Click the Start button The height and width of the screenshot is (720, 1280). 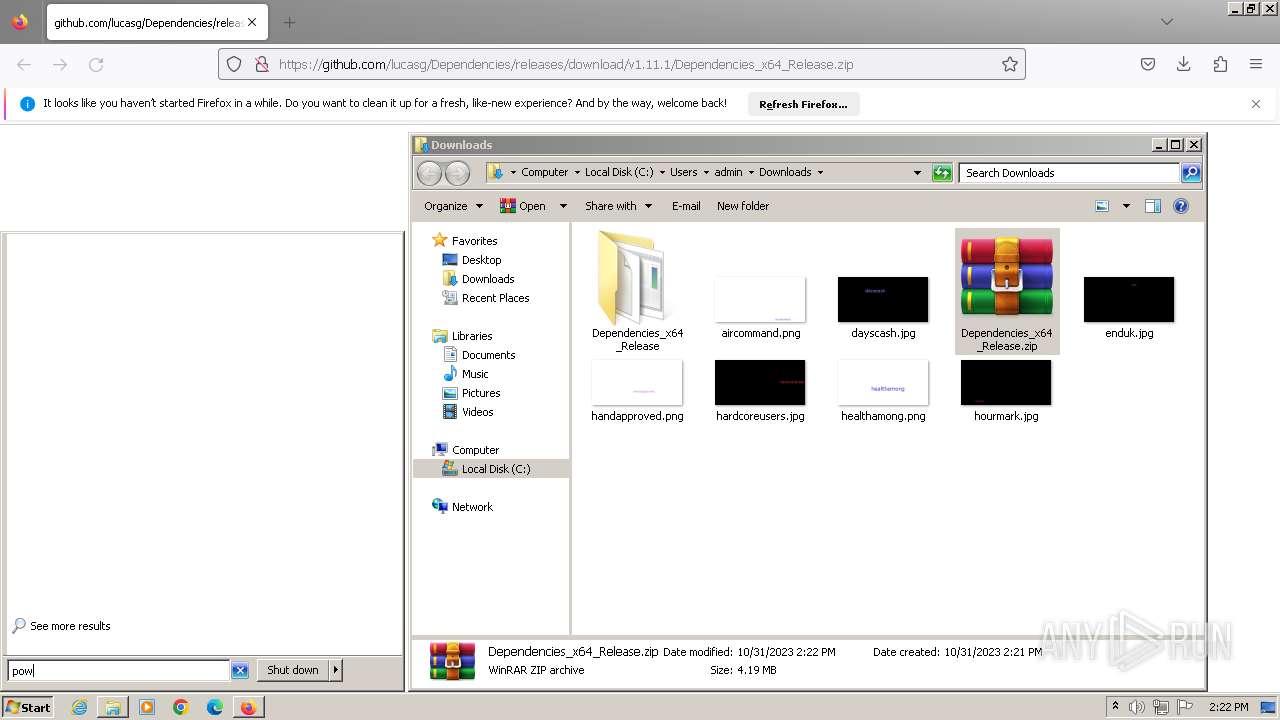pyautogui.click(x=28, y=707)
